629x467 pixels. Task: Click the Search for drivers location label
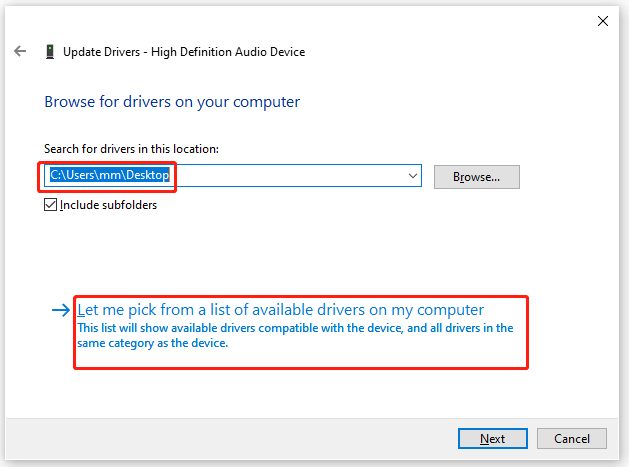click(132, 149)
